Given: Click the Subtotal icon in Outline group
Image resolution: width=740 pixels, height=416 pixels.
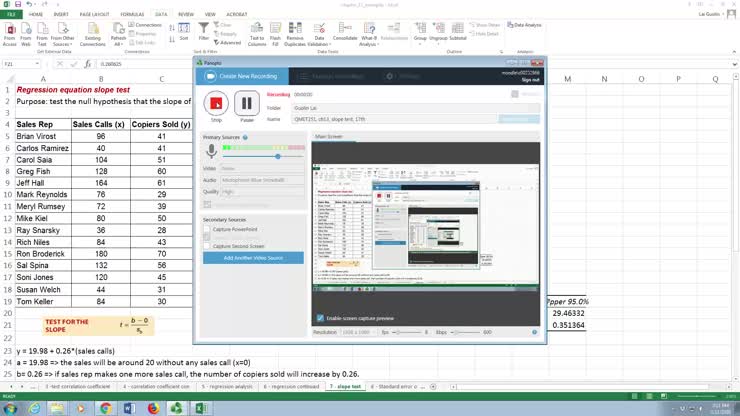Looking at the screenshot, I should click(x=457, y=32).
